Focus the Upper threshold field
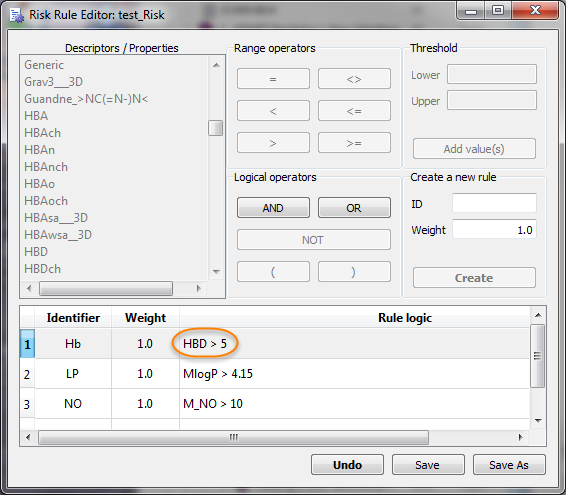Viewport: 566px width, 495px height. (x=492, y=100)
